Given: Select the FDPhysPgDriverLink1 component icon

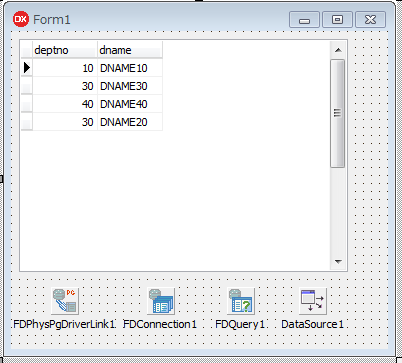Looking at the screenshot, I should (65, 301).
